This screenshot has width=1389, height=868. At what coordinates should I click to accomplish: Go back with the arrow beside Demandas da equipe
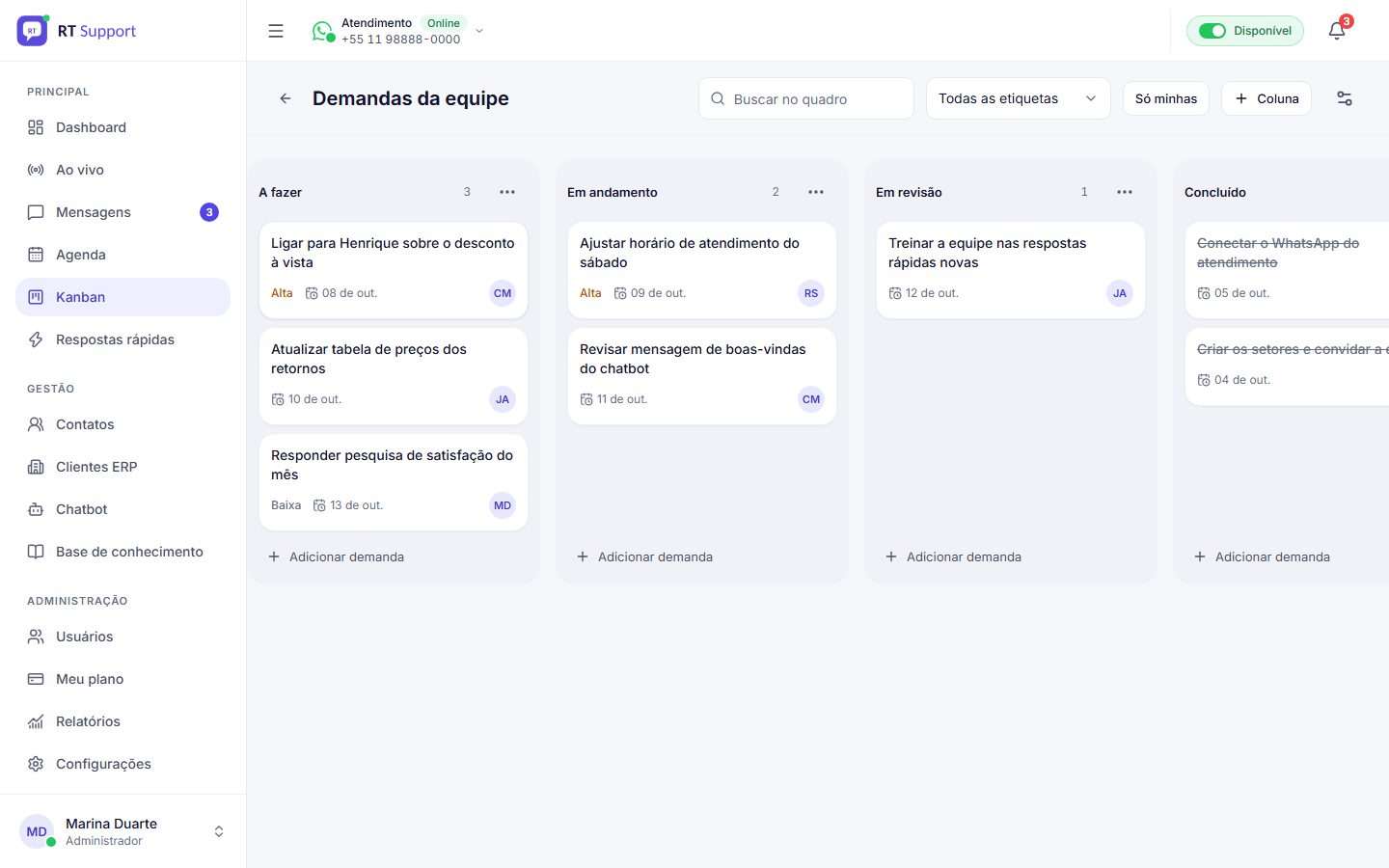click(x=286, y=98)
